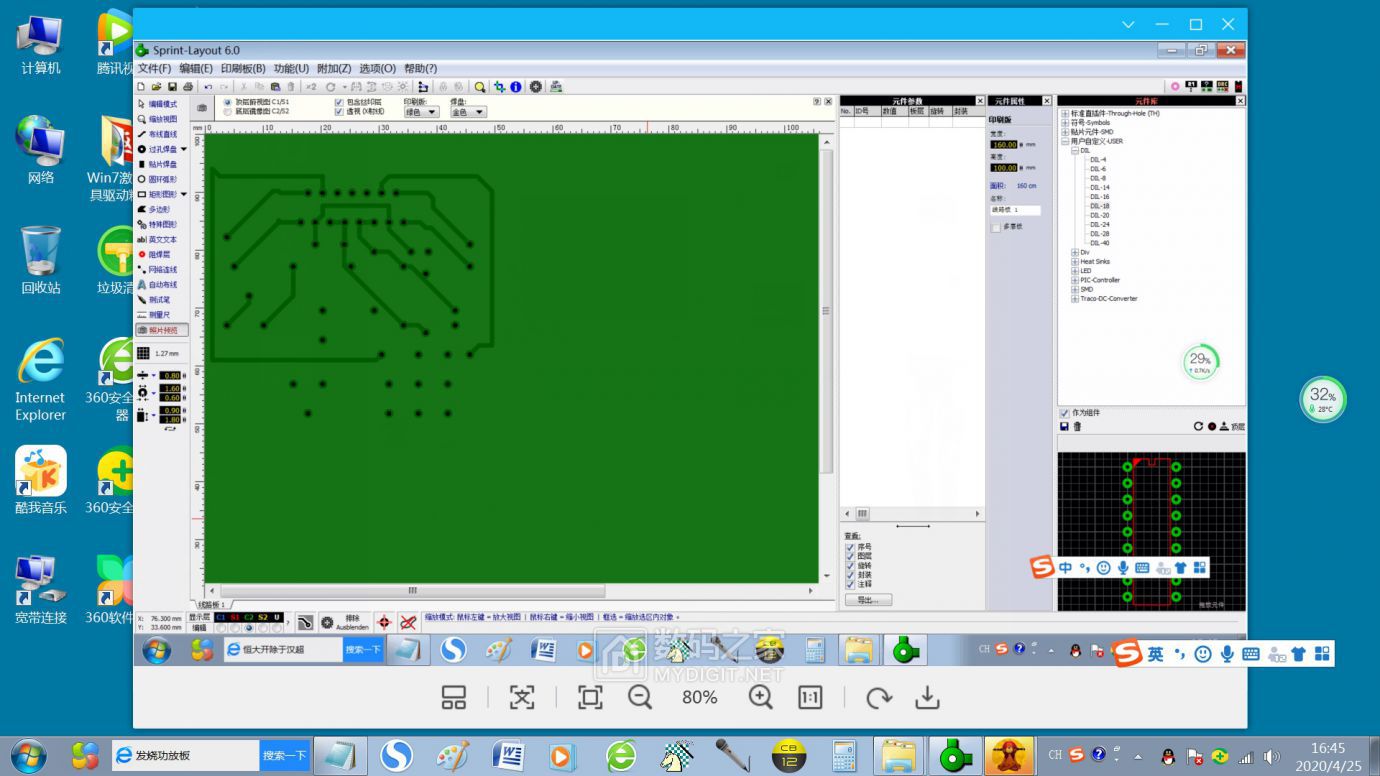The image size is (1380, 776).
Task: Activate the 阻焊层 solder mask tool
Action: pyautogui.click(x=160, y=255)
